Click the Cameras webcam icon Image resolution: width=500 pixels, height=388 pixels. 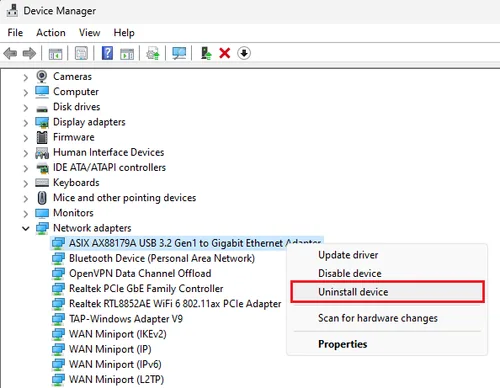pos(42,77)
